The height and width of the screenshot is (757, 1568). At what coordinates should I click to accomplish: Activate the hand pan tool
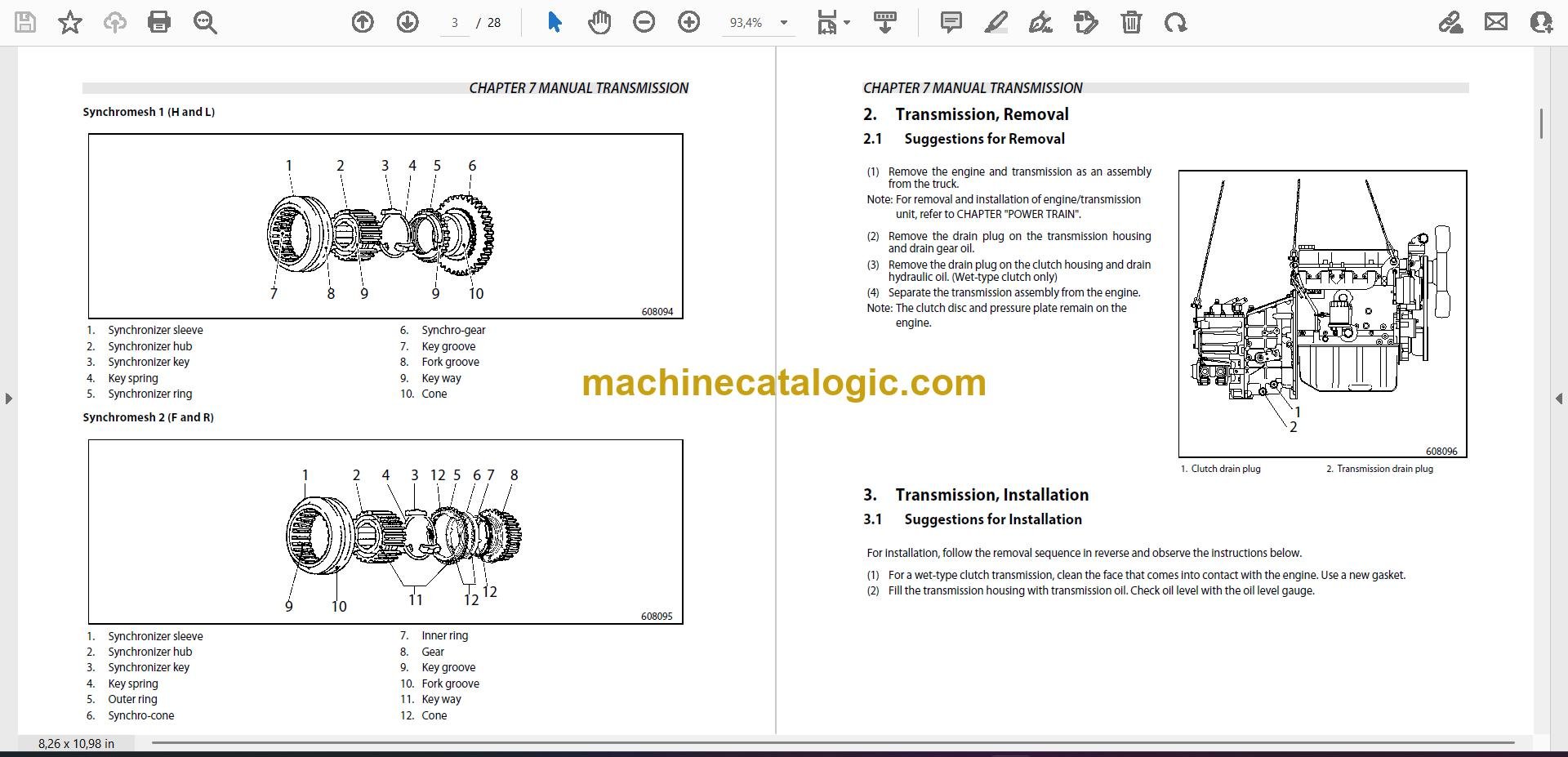[x=599, y=23]
